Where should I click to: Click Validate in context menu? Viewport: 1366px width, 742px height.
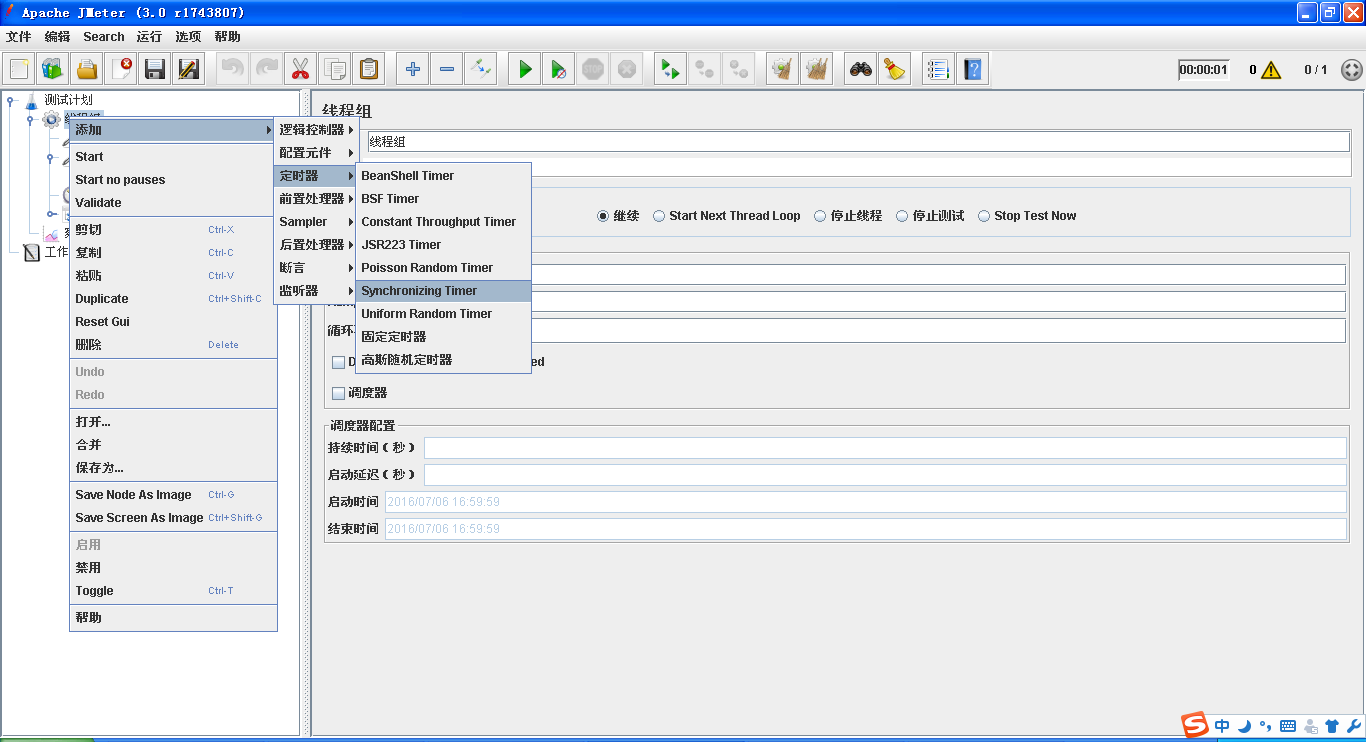pyautogui.click(x=173, y=203)
